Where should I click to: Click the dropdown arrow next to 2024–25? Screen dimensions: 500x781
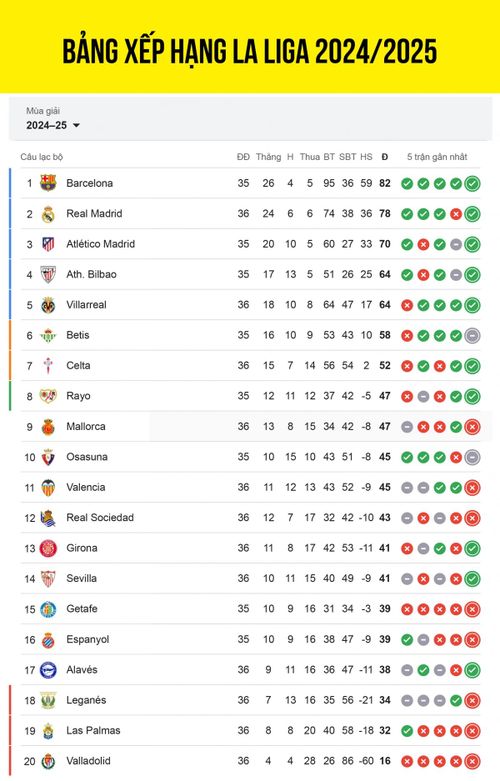(x=76, y=126)
